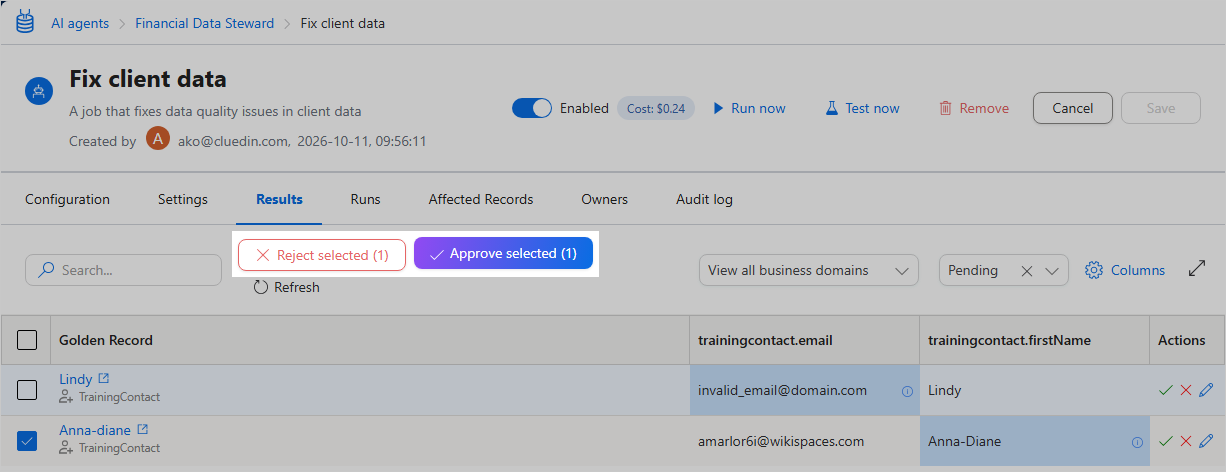Image resolution: width=1226 pixels, height=472 pixels.
Task: Open Lindy record external link icon
Action: 104,379
